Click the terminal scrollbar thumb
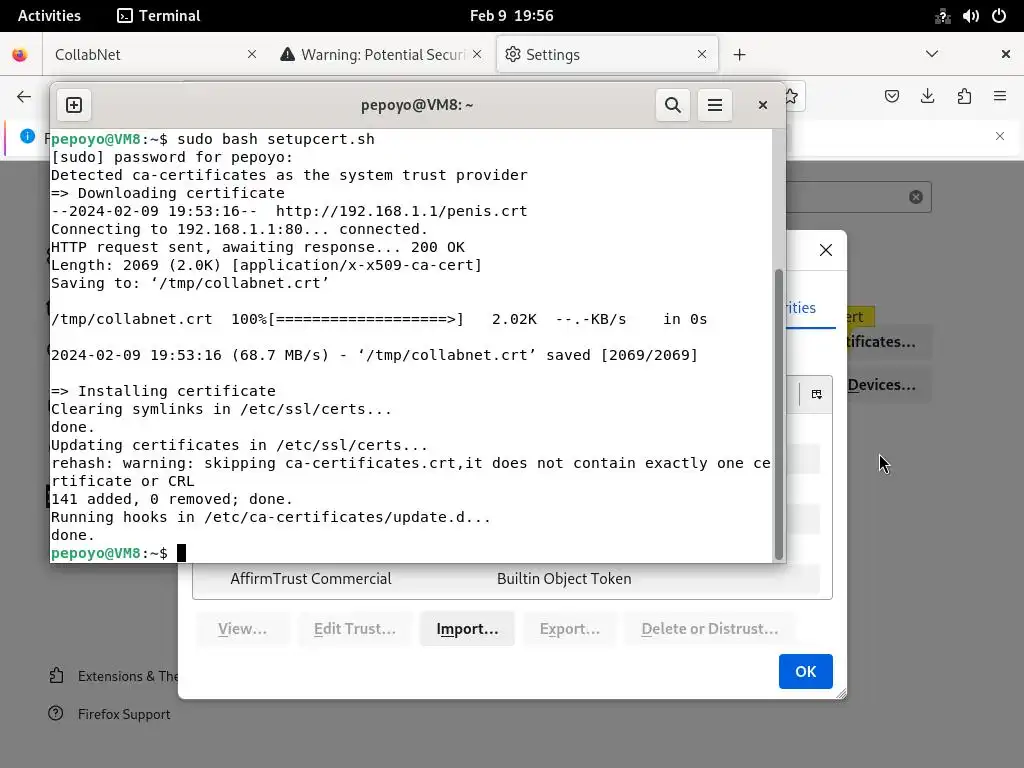 point(778,414)
